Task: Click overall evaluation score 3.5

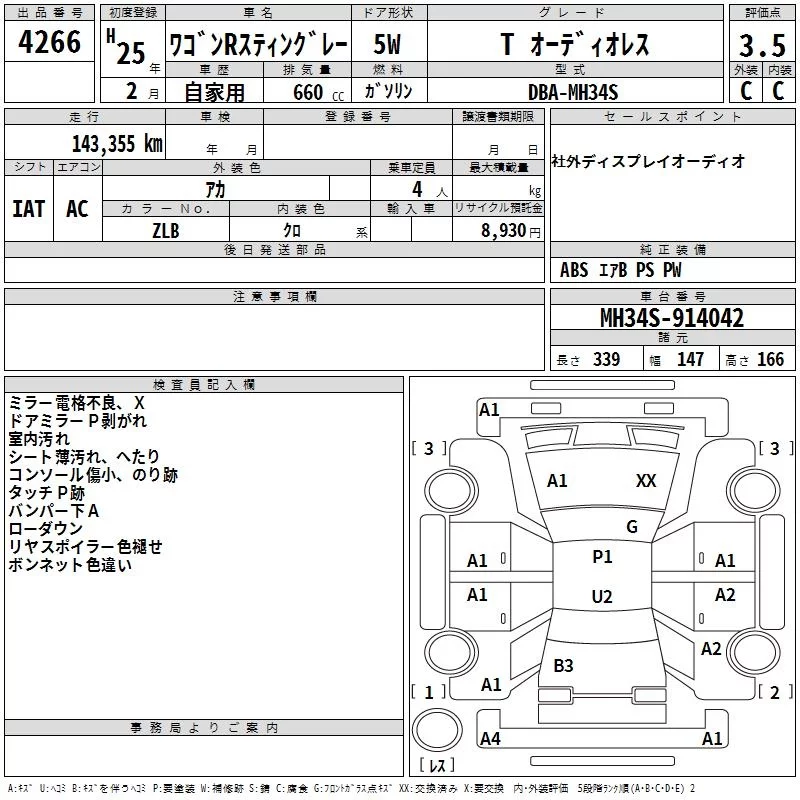Action: tap(762, 45)
